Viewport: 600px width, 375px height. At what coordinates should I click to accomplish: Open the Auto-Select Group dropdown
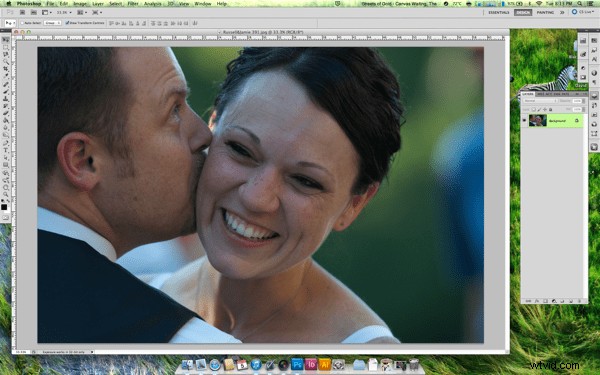52,23
